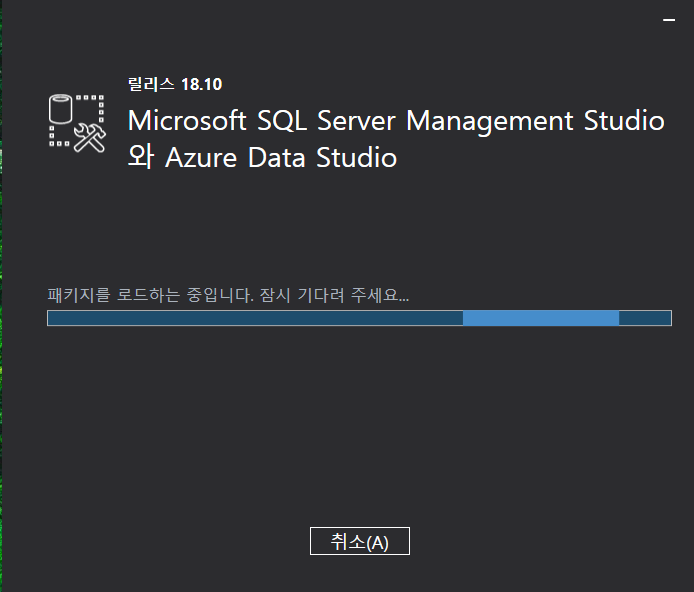Click the 'Microsoft SQL Server Management Studio' title
The width and height of the screenshot is (694, 592).
click(396, 121)
